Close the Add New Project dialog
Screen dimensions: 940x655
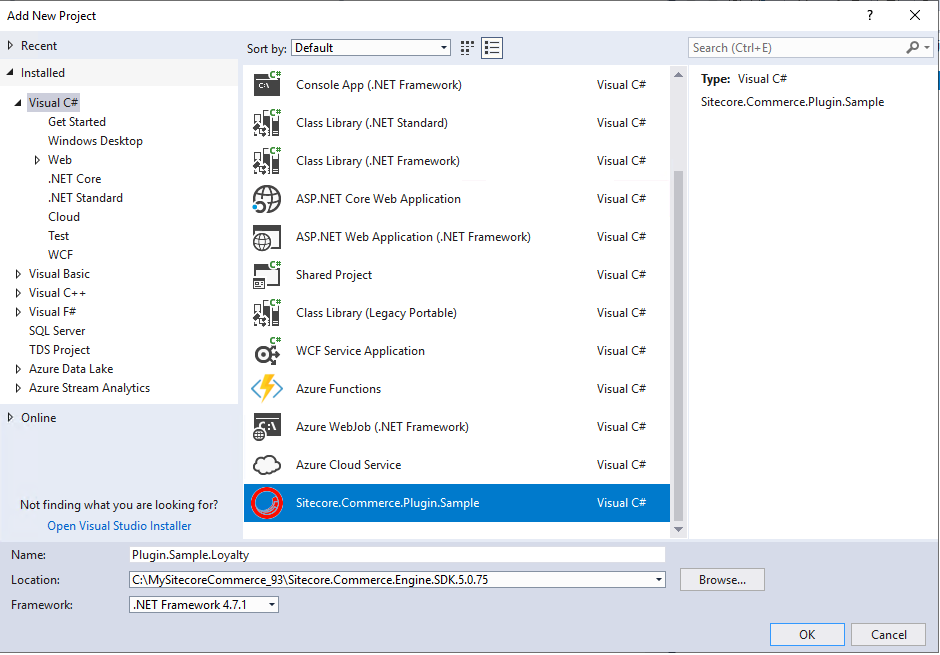tap(915, 16)
